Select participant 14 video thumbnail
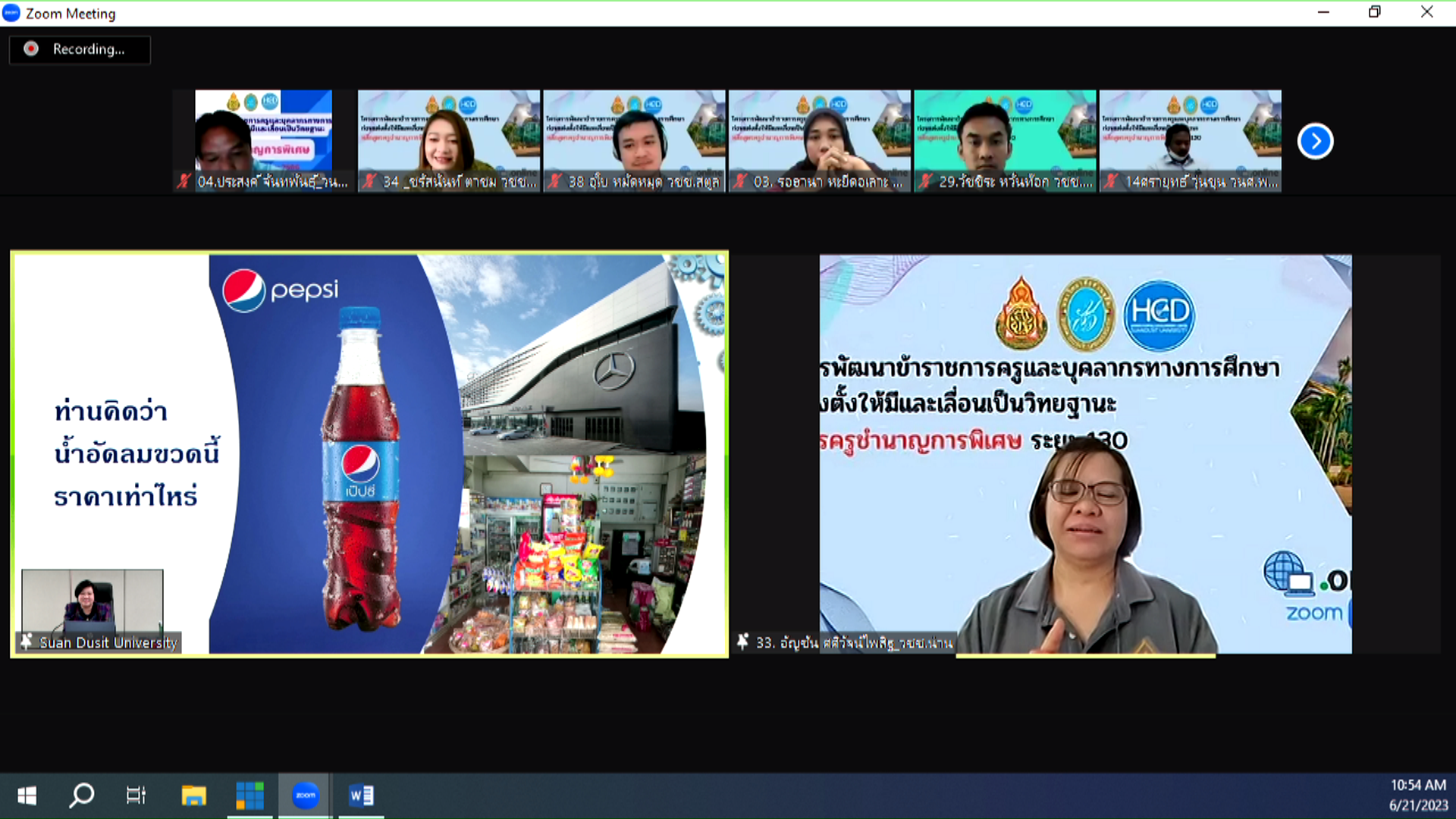Screen dimensions: 1456x819 click(x=1191, y=140)
